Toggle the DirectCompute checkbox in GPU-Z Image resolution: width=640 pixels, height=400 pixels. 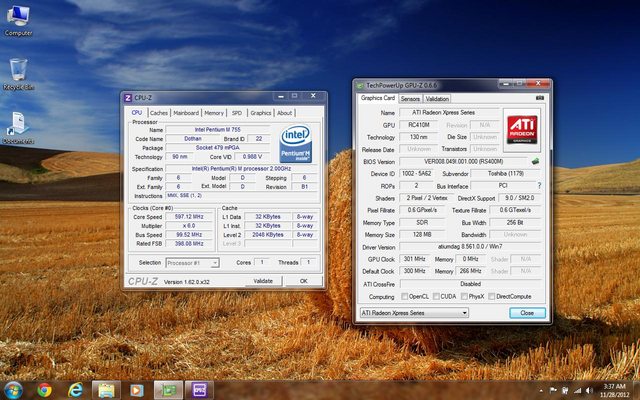[x=492, y=296]
